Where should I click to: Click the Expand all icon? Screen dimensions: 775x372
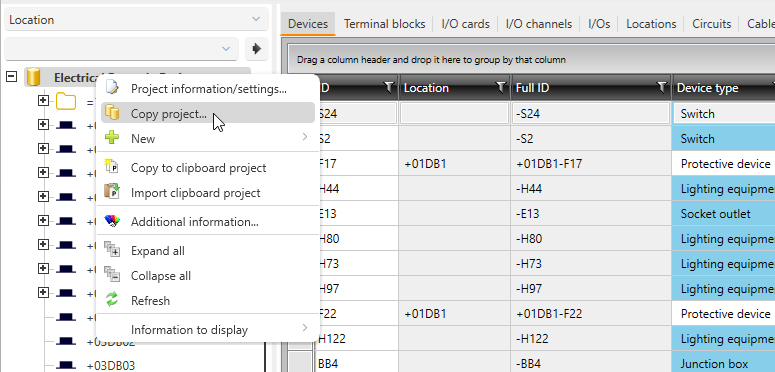[112, 250]
